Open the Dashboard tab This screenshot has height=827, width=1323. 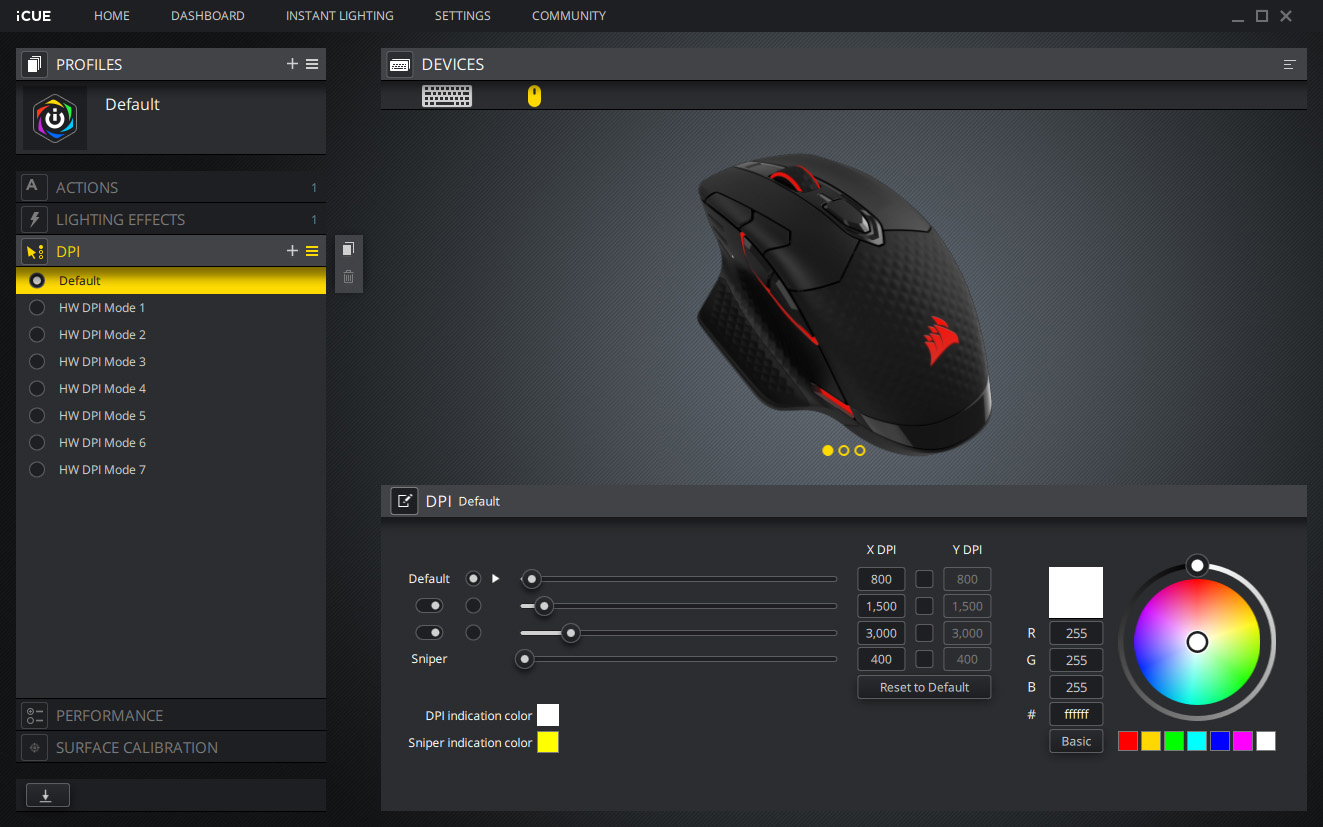(x=208, y=16)
